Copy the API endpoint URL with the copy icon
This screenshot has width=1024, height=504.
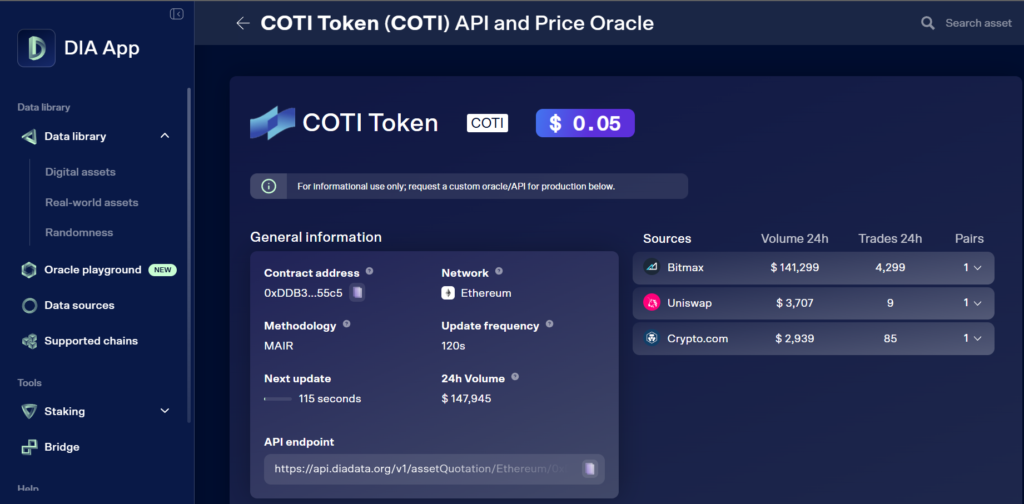click(590, 468)
